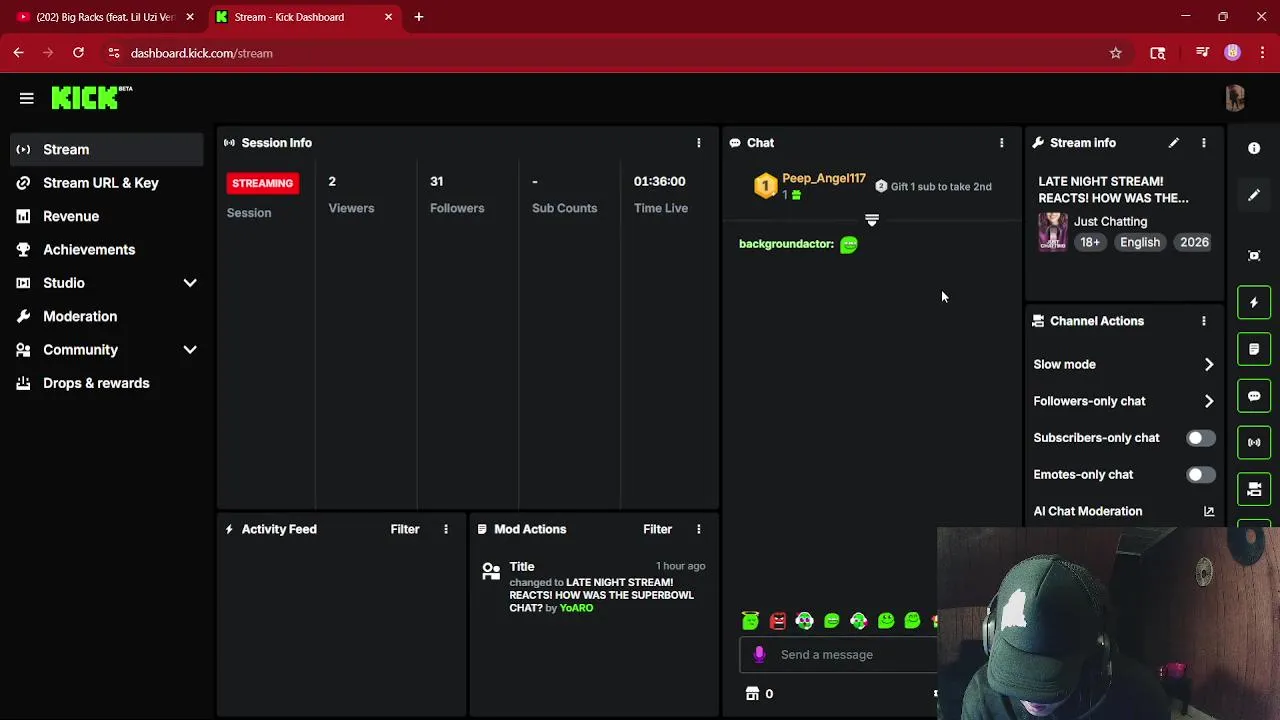Go to Stream in sidebar
1280x720 pixels.
pos(106,149)
